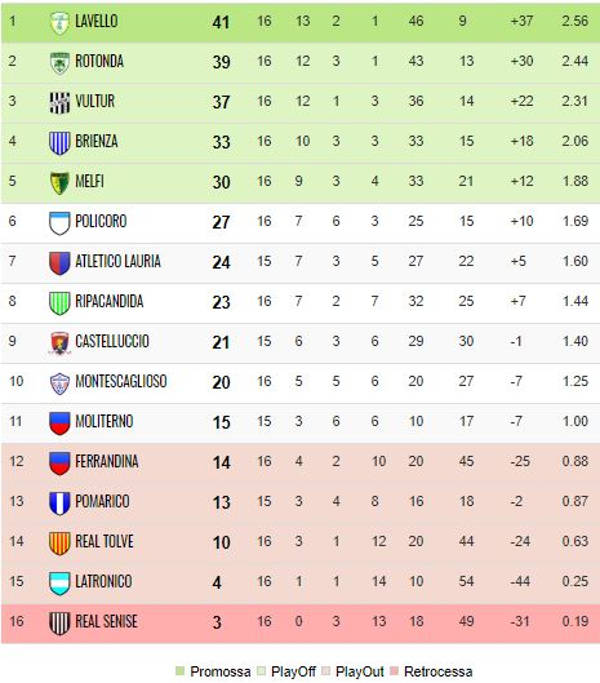Screen dimensions: 600x683
Task: Open the MOLITERNO team link
Action: pos(104,422)
